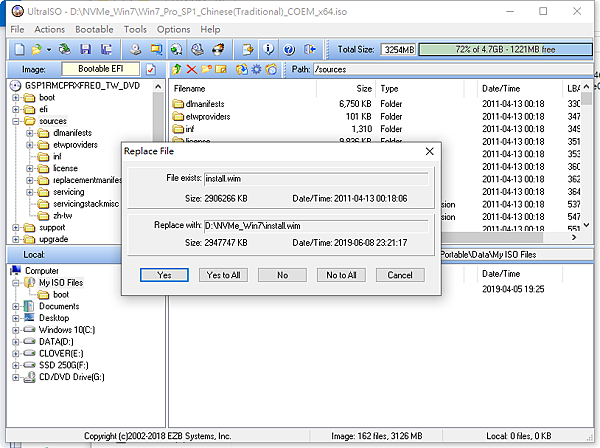Expand the upgrade folder in image tree
Viewport: 600px width, 448px height.
point(16,239)
